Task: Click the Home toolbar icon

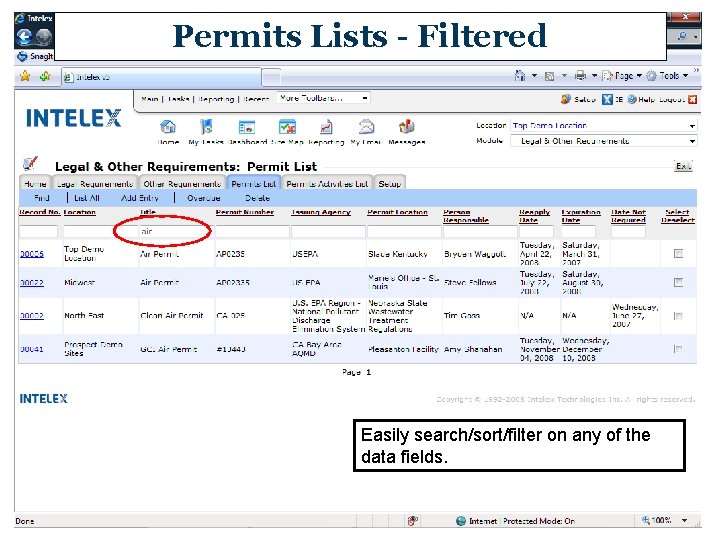Action: 168,126
